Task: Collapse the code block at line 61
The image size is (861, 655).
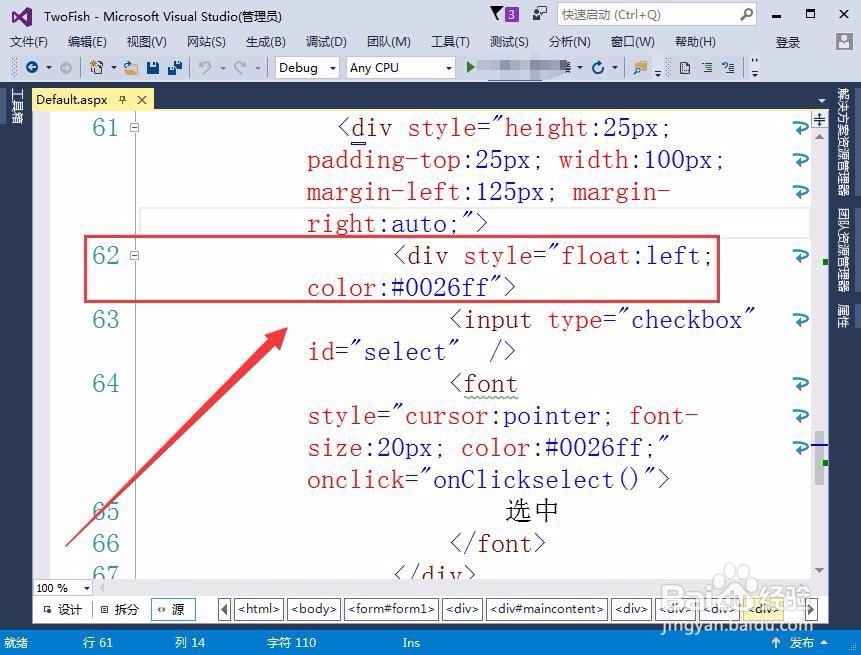Action: point(135,127)
